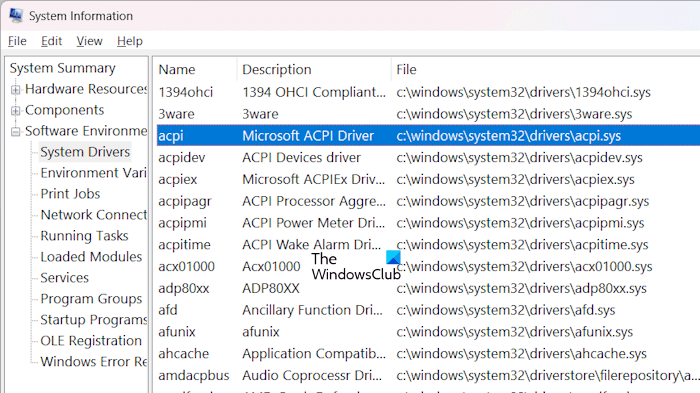
Task: Click the 1394ohci.sys file path
Action: (523, 92)
